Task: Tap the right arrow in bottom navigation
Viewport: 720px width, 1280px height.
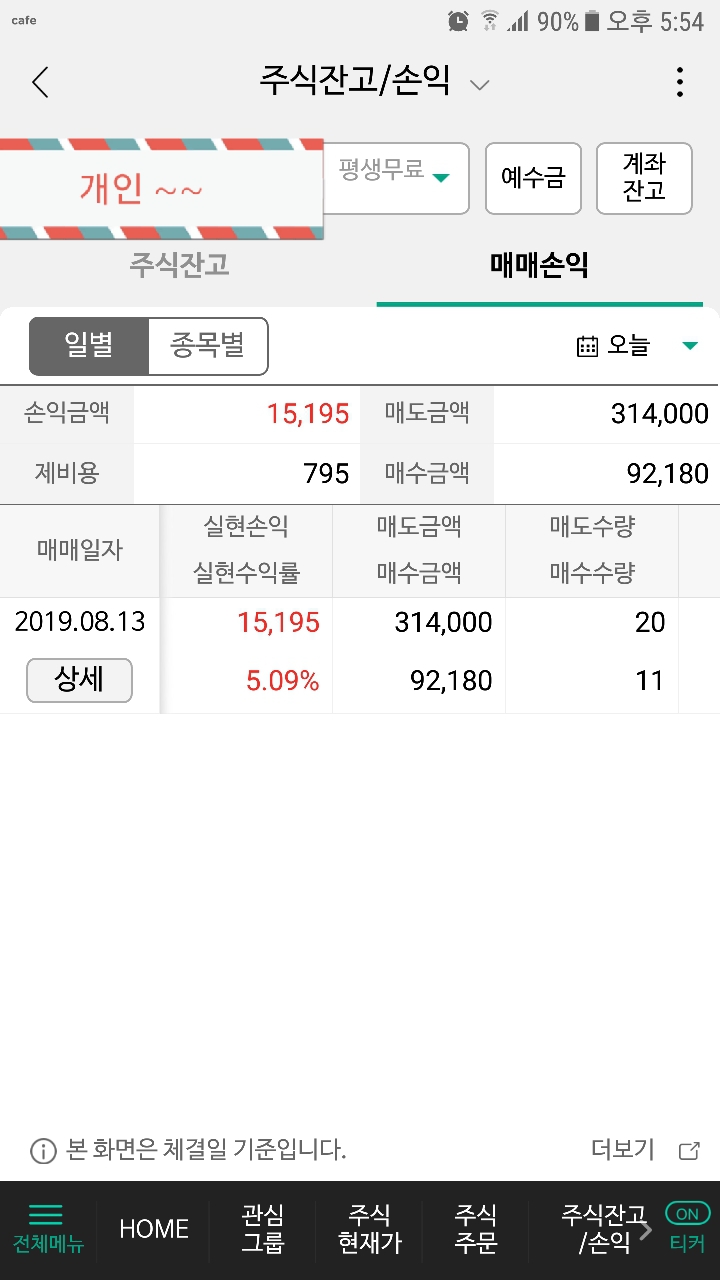Action: click(x=646, y=1229)
